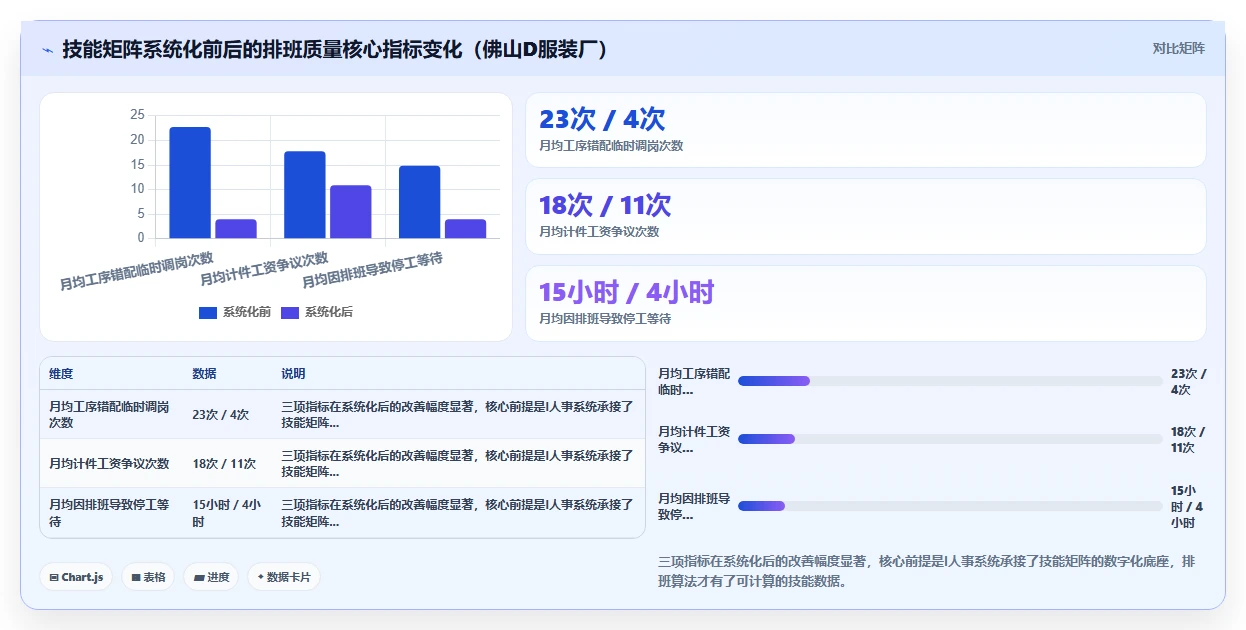Click the 对比矩阵 label in the header

click(1178, 48)
